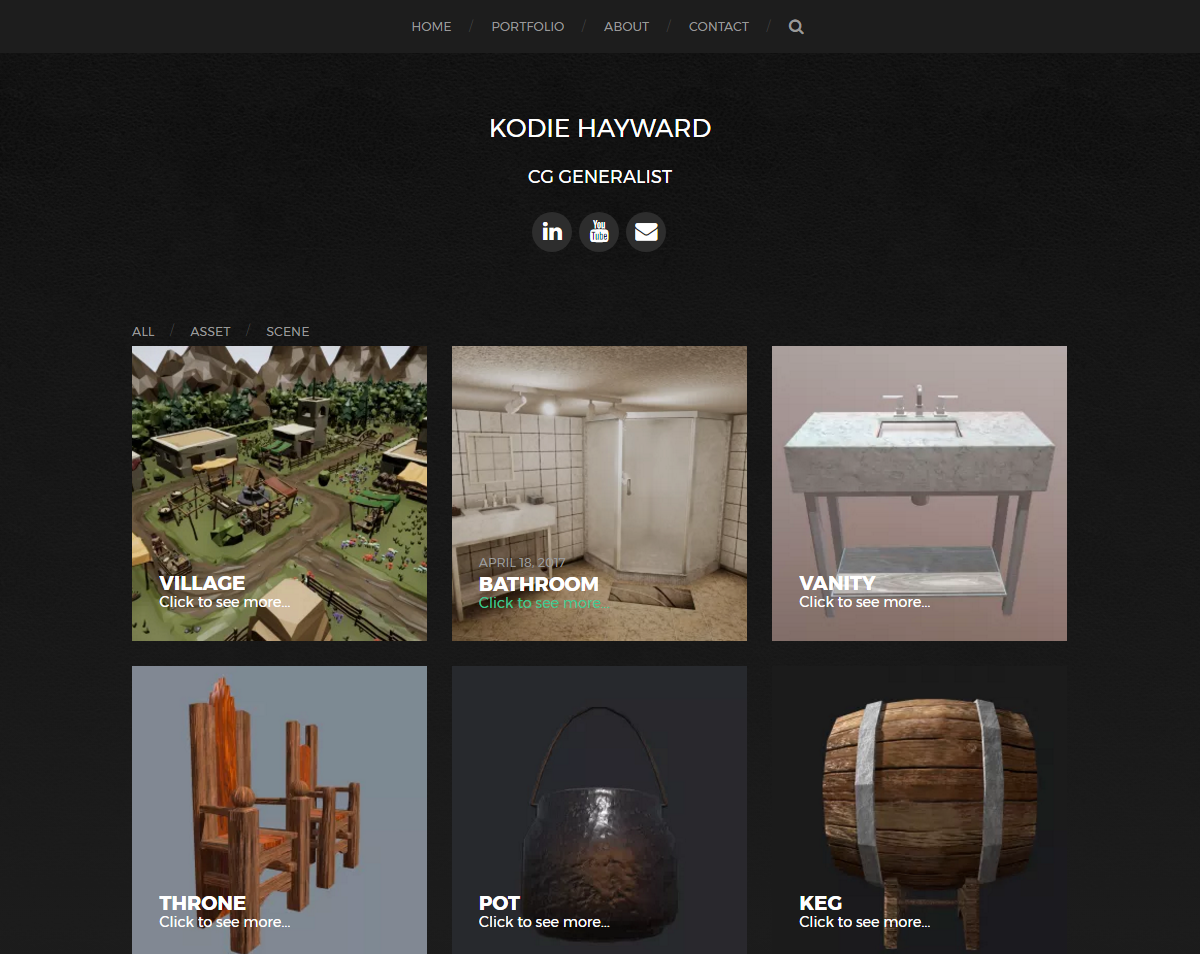Screen dimensions: 1200x954
Task: Click the Village 'Click to see more' text
Action: coord(224,602)
